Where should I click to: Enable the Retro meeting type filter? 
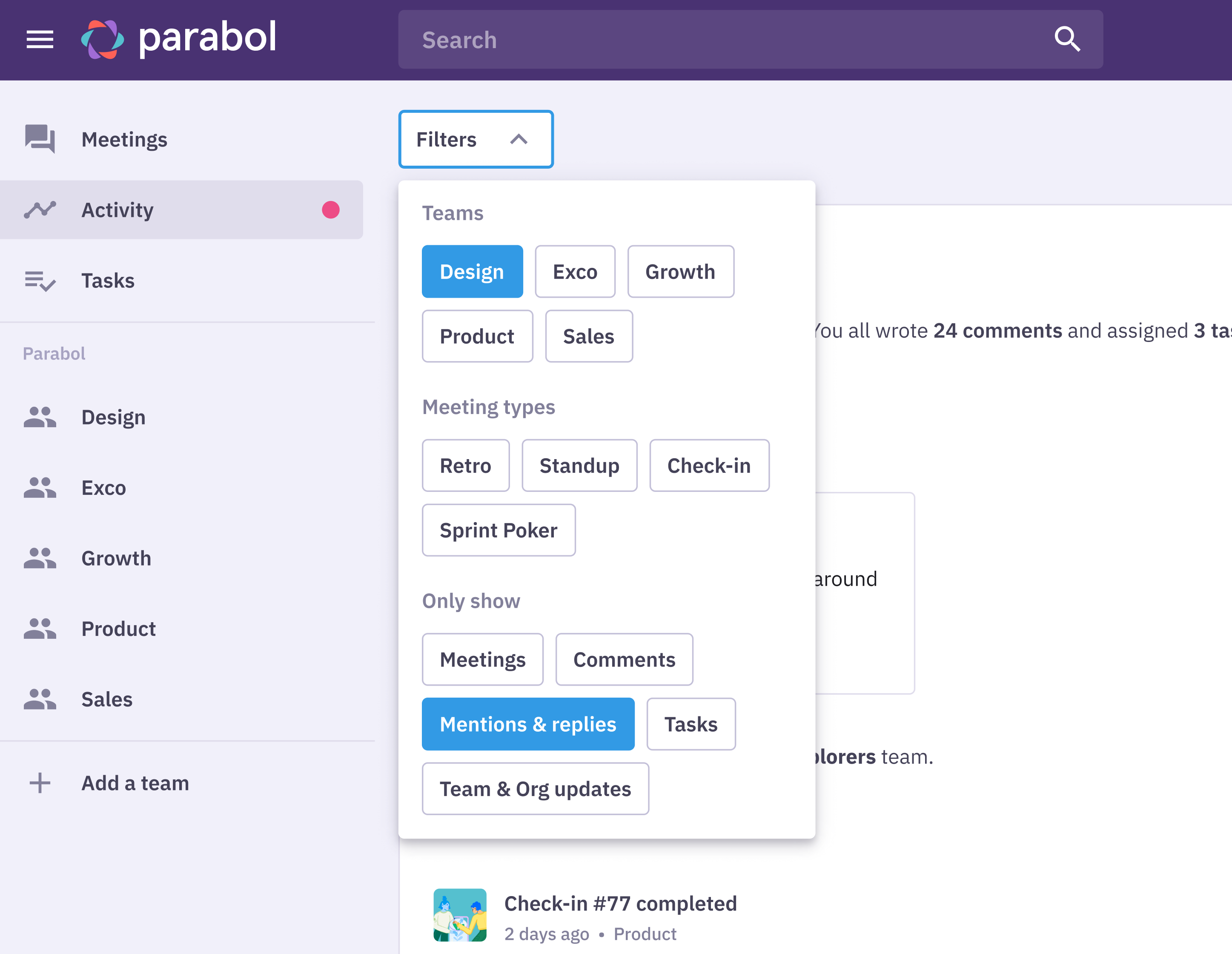465,465
